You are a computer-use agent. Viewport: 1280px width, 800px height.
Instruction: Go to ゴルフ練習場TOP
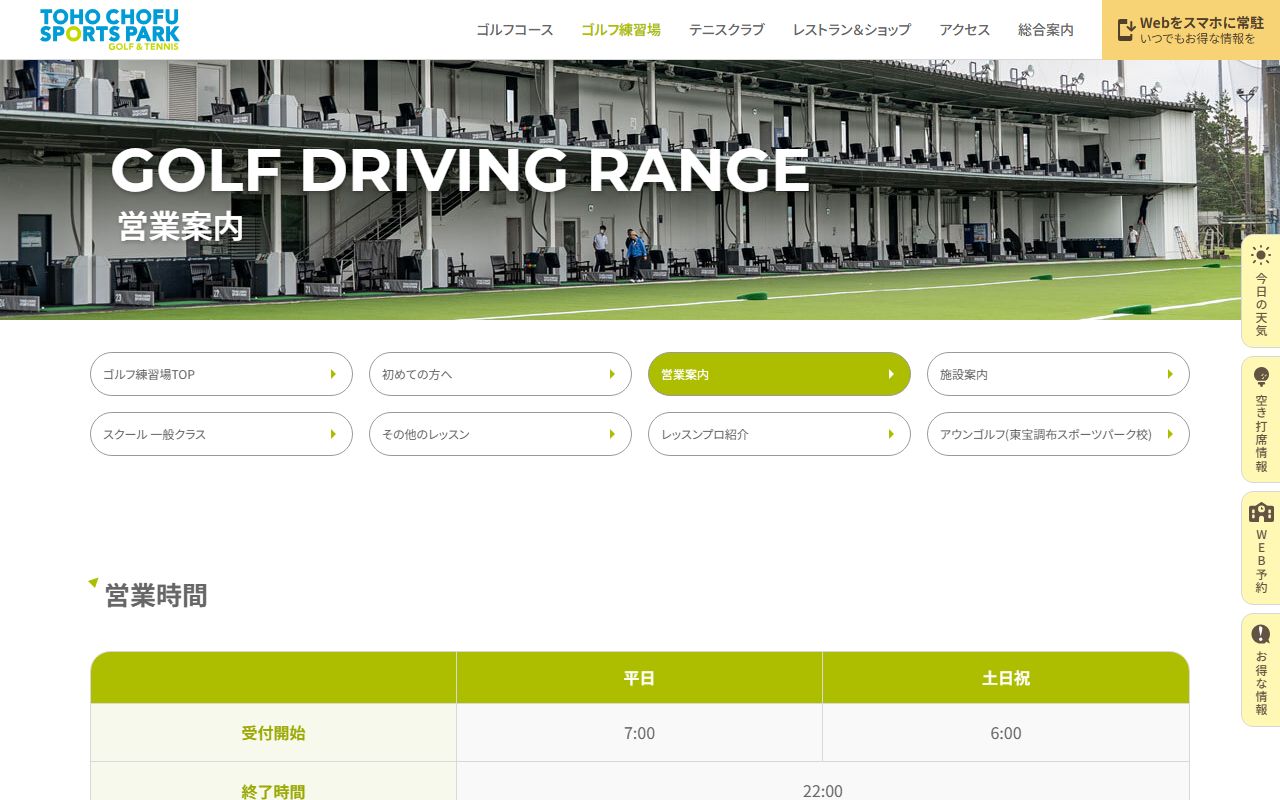click(221, 374)
